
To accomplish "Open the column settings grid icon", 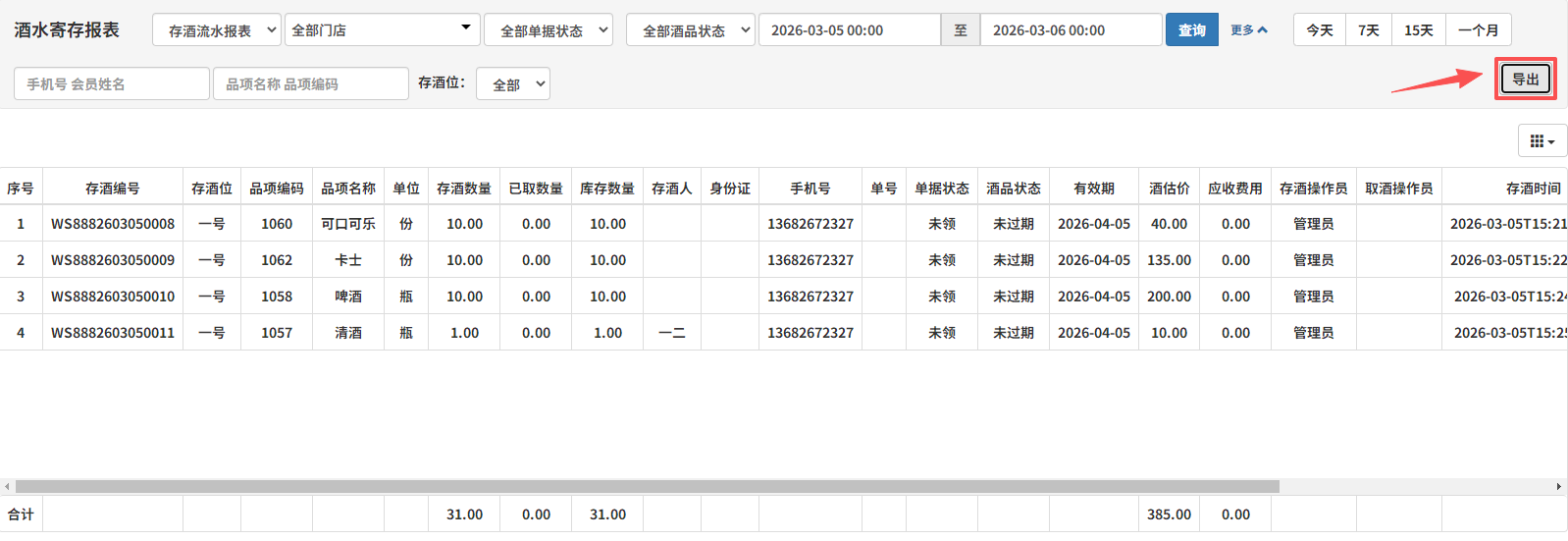I will 1542,141.
